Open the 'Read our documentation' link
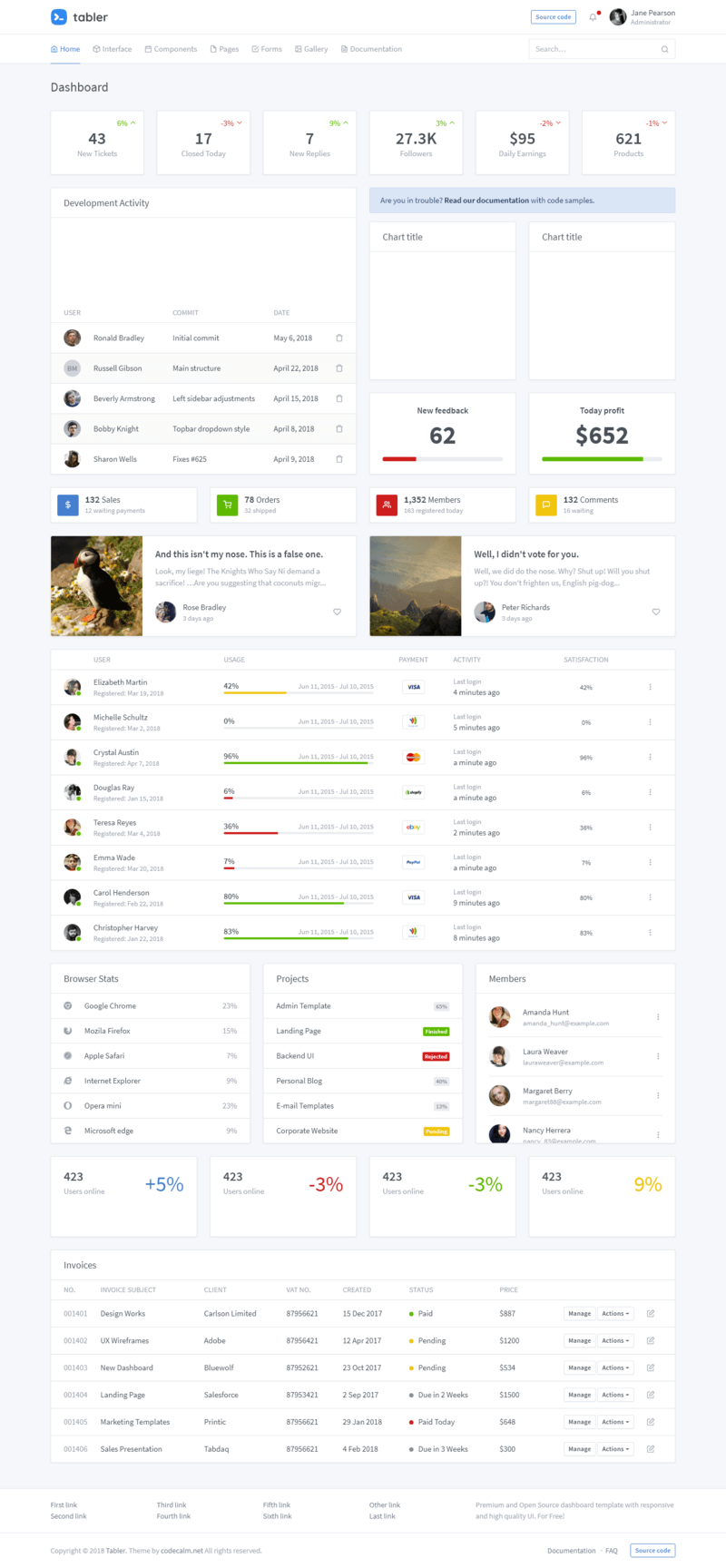The width and height of the screenshot is (726, 1568). [486, 201]
